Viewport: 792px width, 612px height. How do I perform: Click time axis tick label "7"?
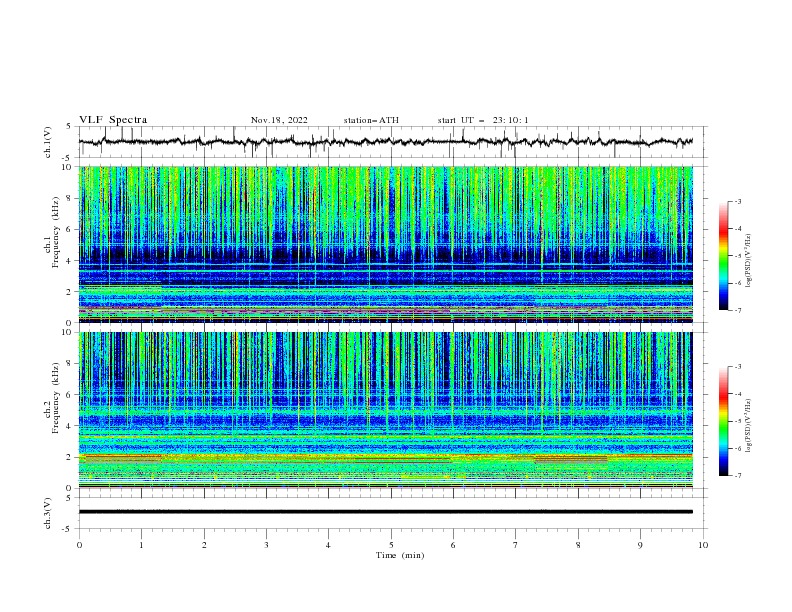(x=516, y=545)
